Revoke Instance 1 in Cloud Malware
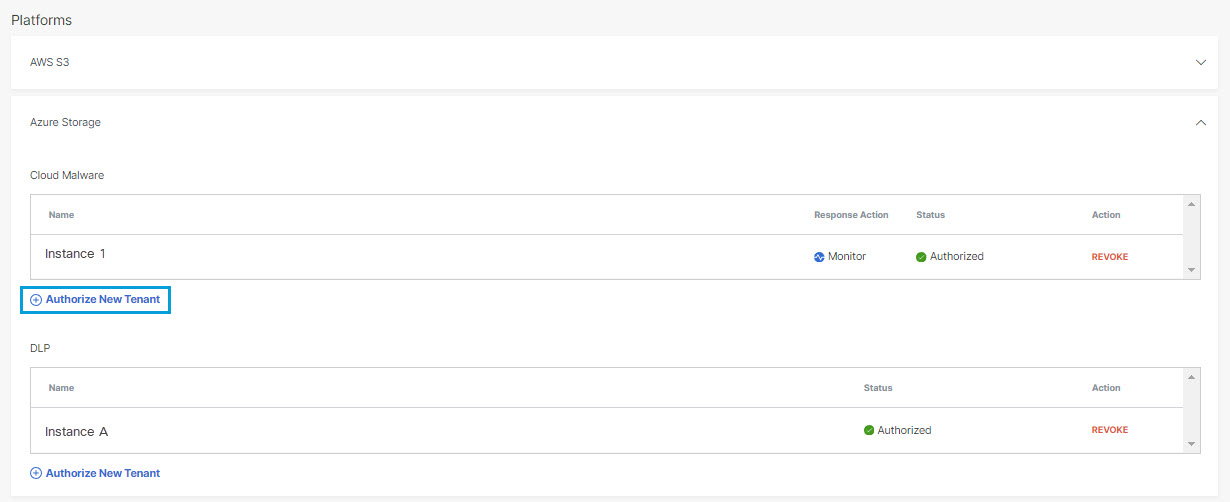The width and height of the screenshot is (1230, 502). (1109, 257)
